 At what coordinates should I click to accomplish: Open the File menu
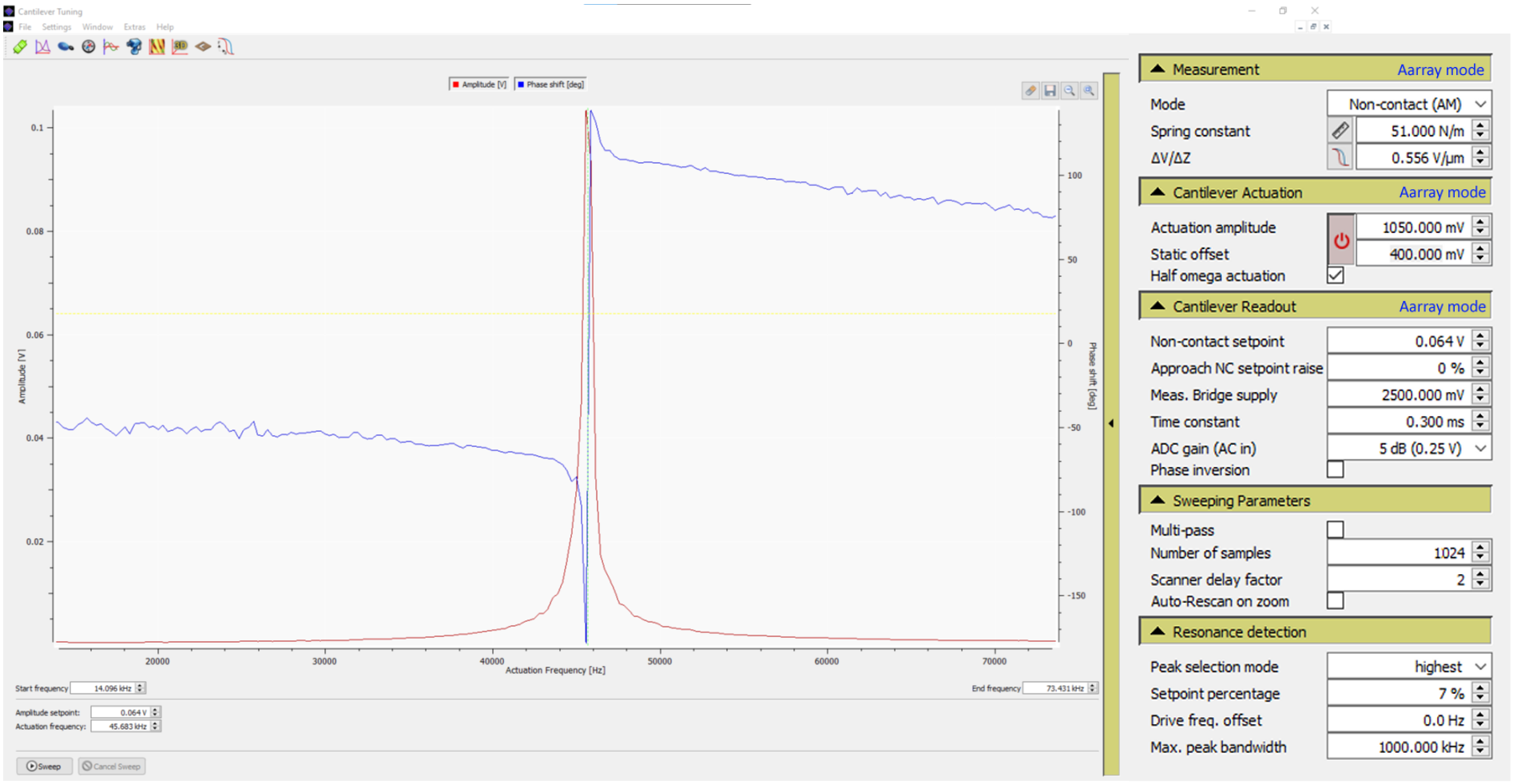pyautogui.click(x=26, y=27)
